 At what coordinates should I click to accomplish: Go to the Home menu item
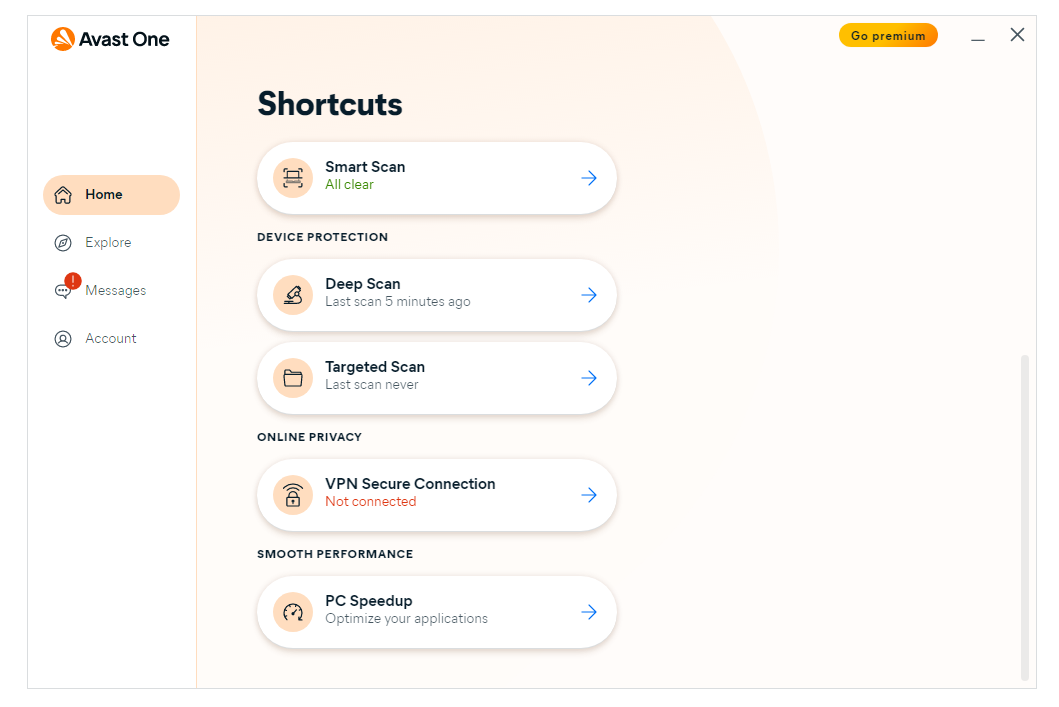pyautogui.click(x=111, y=195)
